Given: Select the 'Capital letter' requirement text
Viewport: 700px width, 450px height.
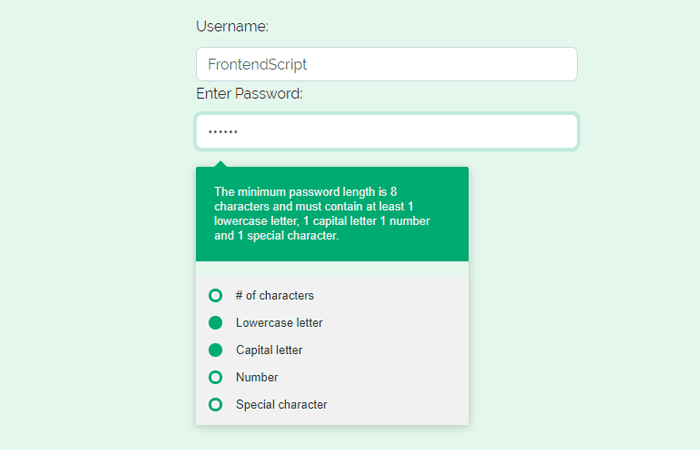Looking at the screenshot, I should (x=269, y=350).
